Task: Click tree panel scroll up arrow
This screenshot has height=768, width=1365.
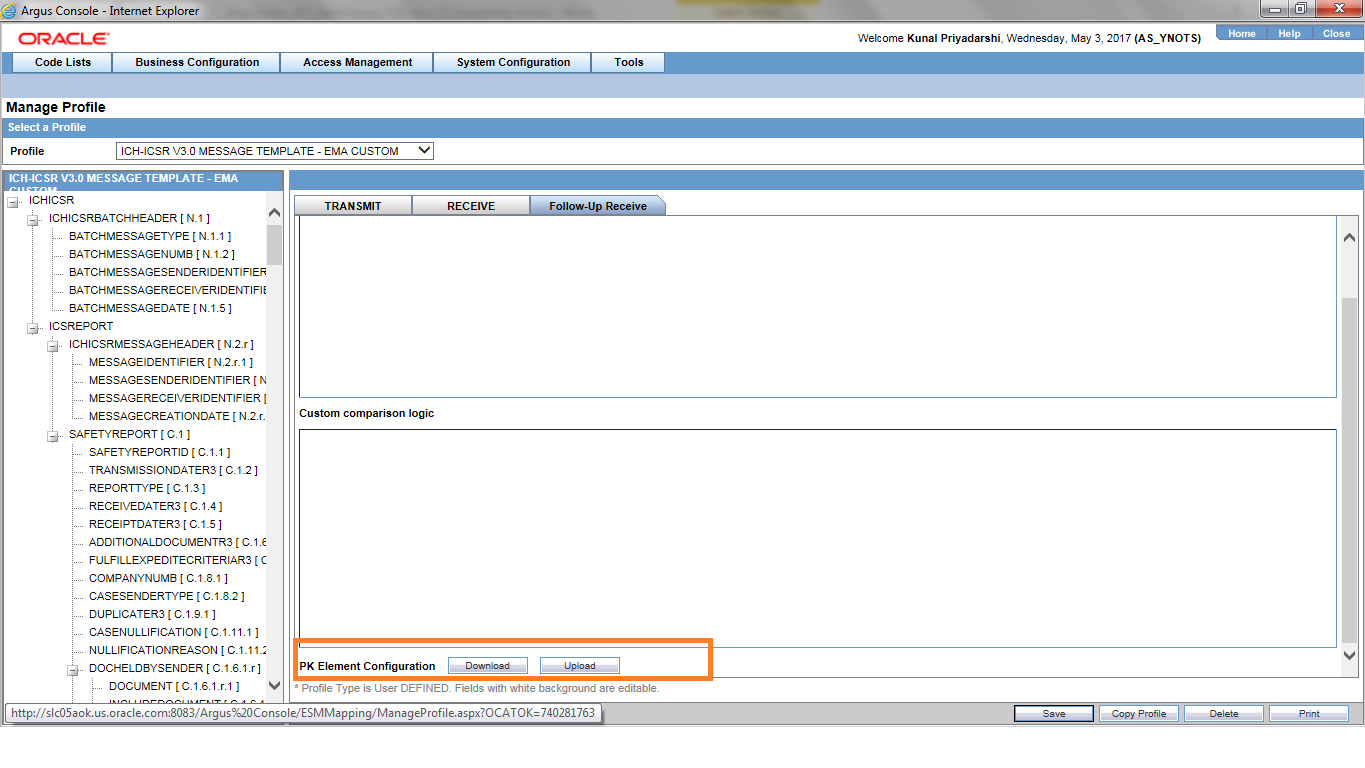Action: click(x=275, y=212)
